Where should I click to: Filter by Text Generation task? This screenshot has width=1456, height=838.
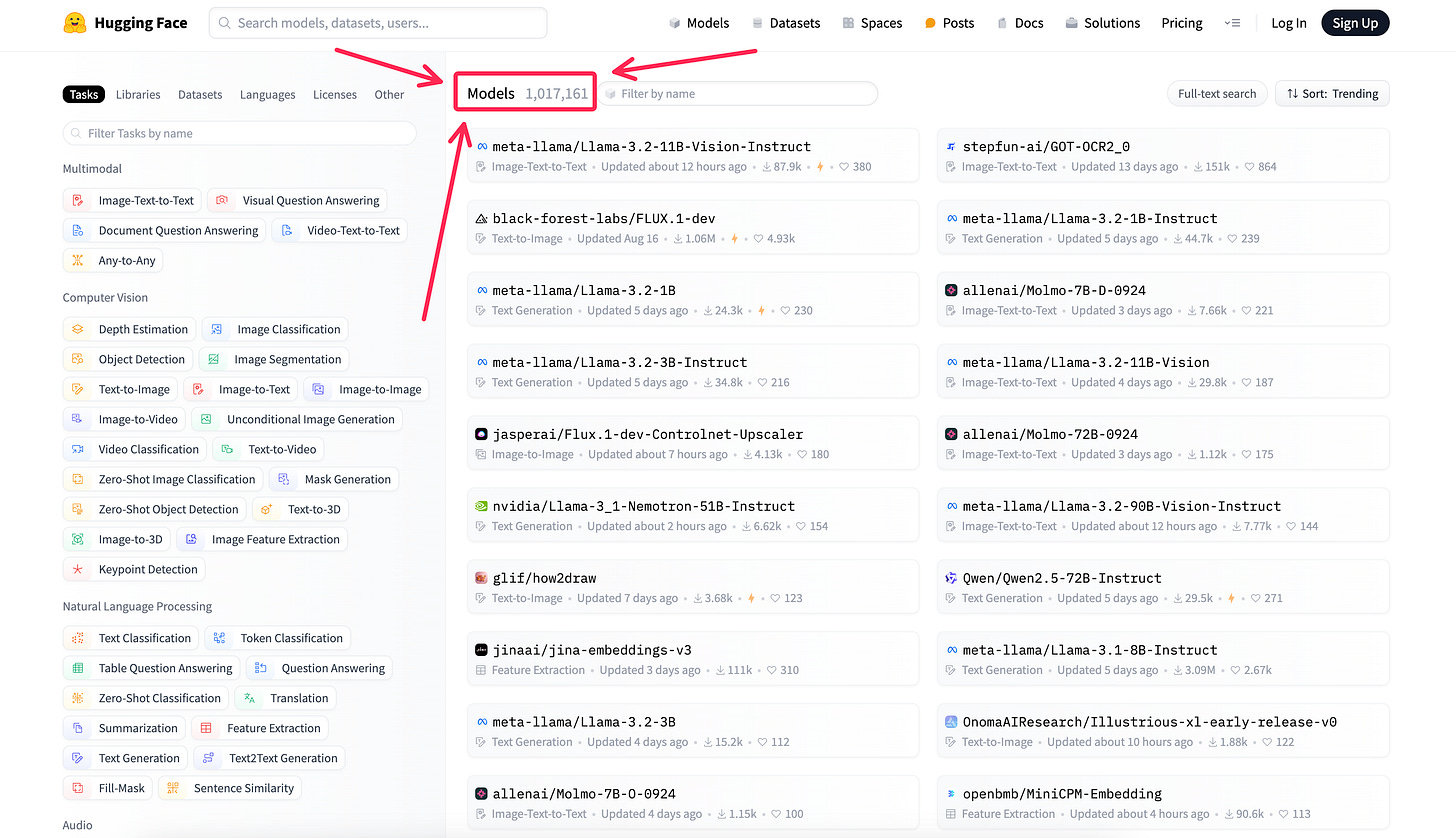tap(125, 758)
